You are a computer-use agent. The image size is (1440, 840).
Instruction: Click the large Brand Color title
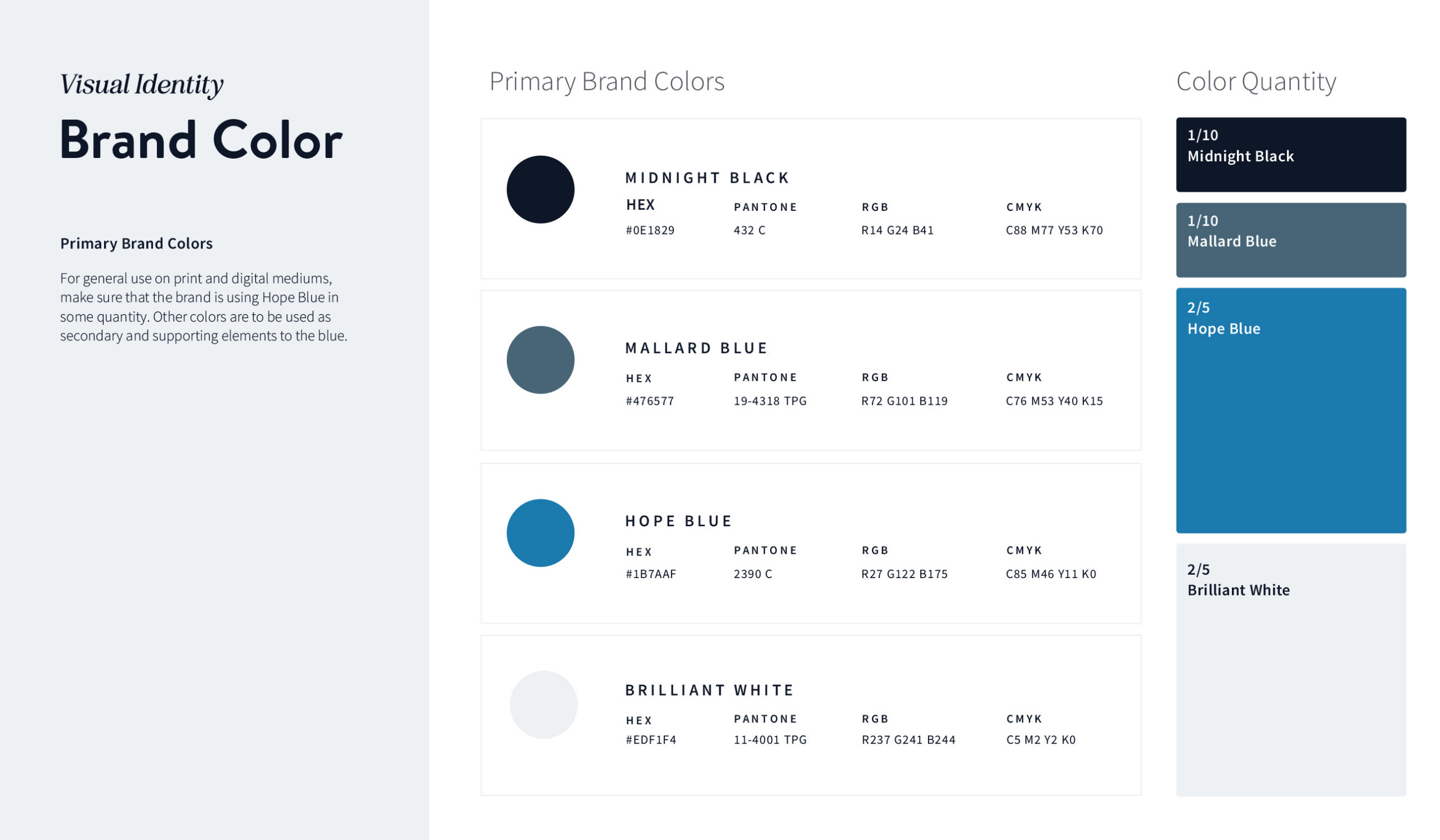pos(201,140)
